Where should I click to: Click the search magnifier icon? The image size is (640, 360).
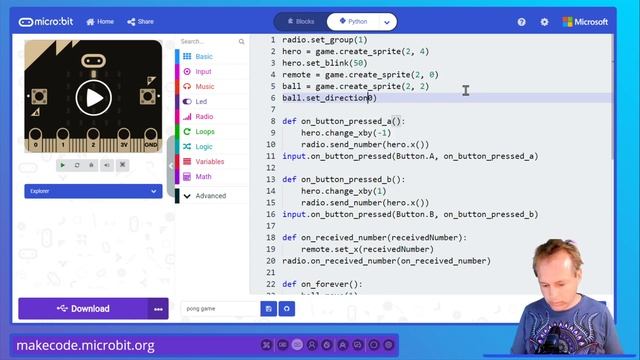tap(241, 42)
